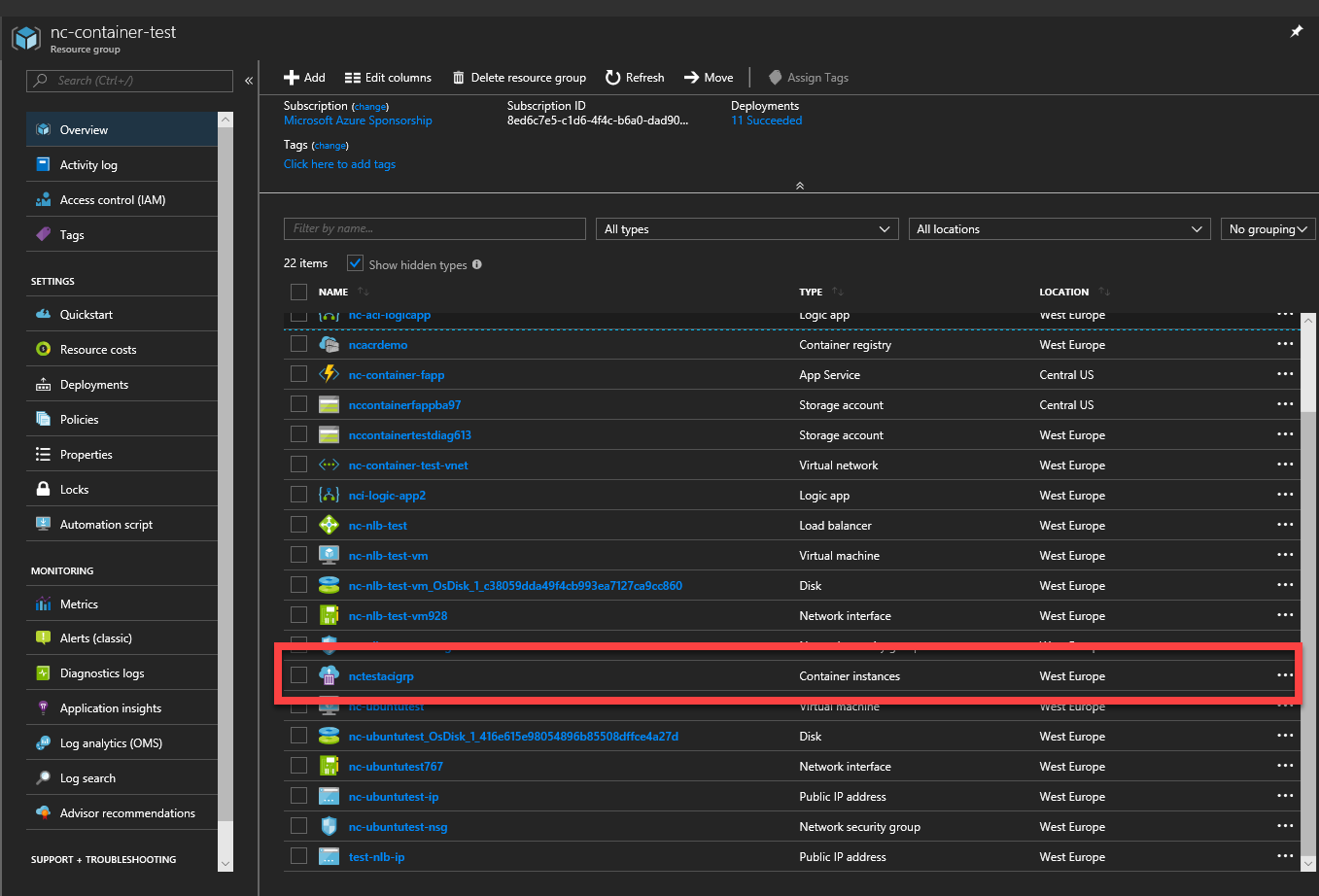Click the Filter by name input field
The height and width of the screenshot is (896, 1319).
coord(434,228)
